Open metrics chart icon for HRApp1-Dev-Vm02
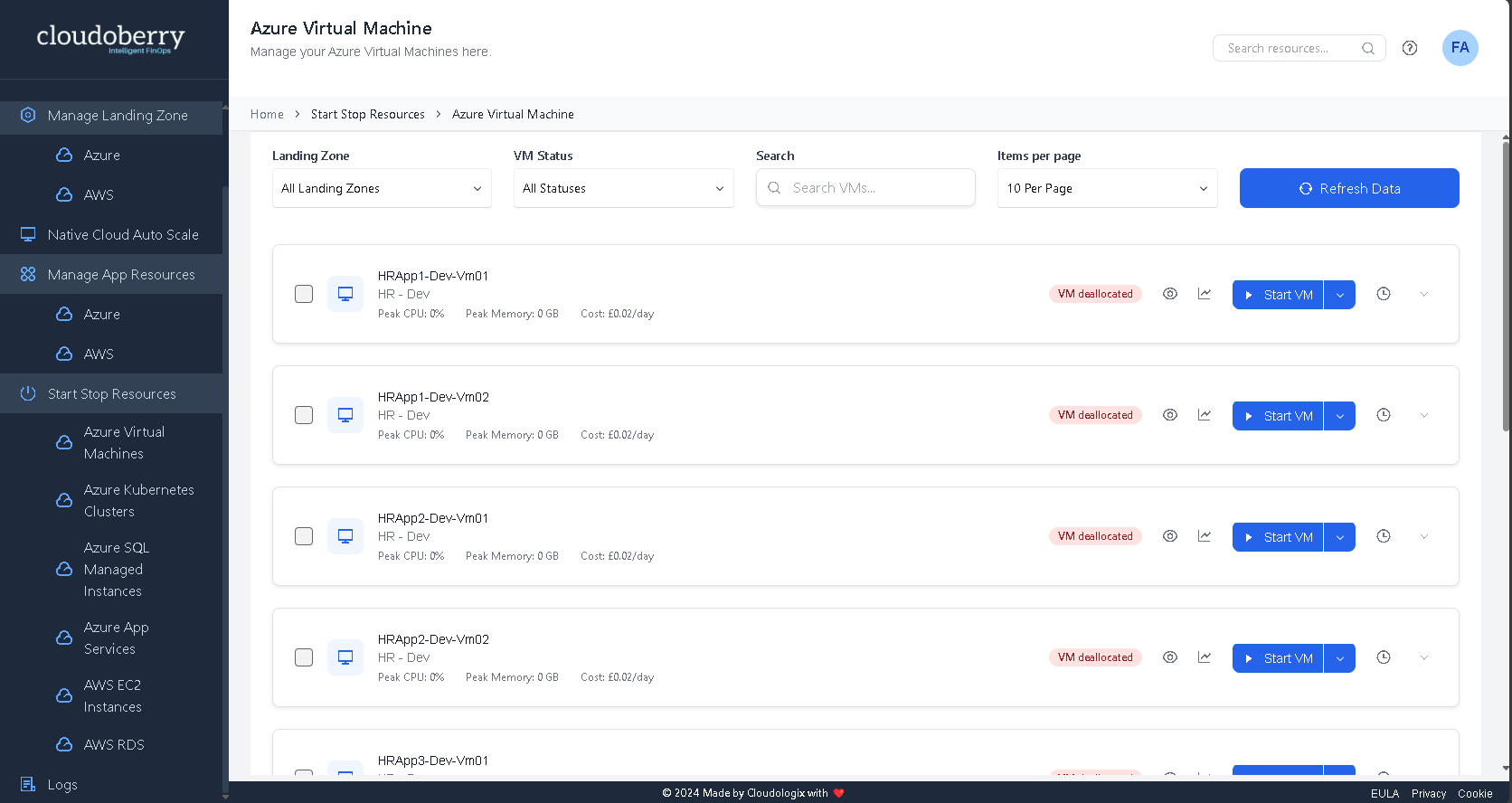1512x803 pixels. point(1205,415)
